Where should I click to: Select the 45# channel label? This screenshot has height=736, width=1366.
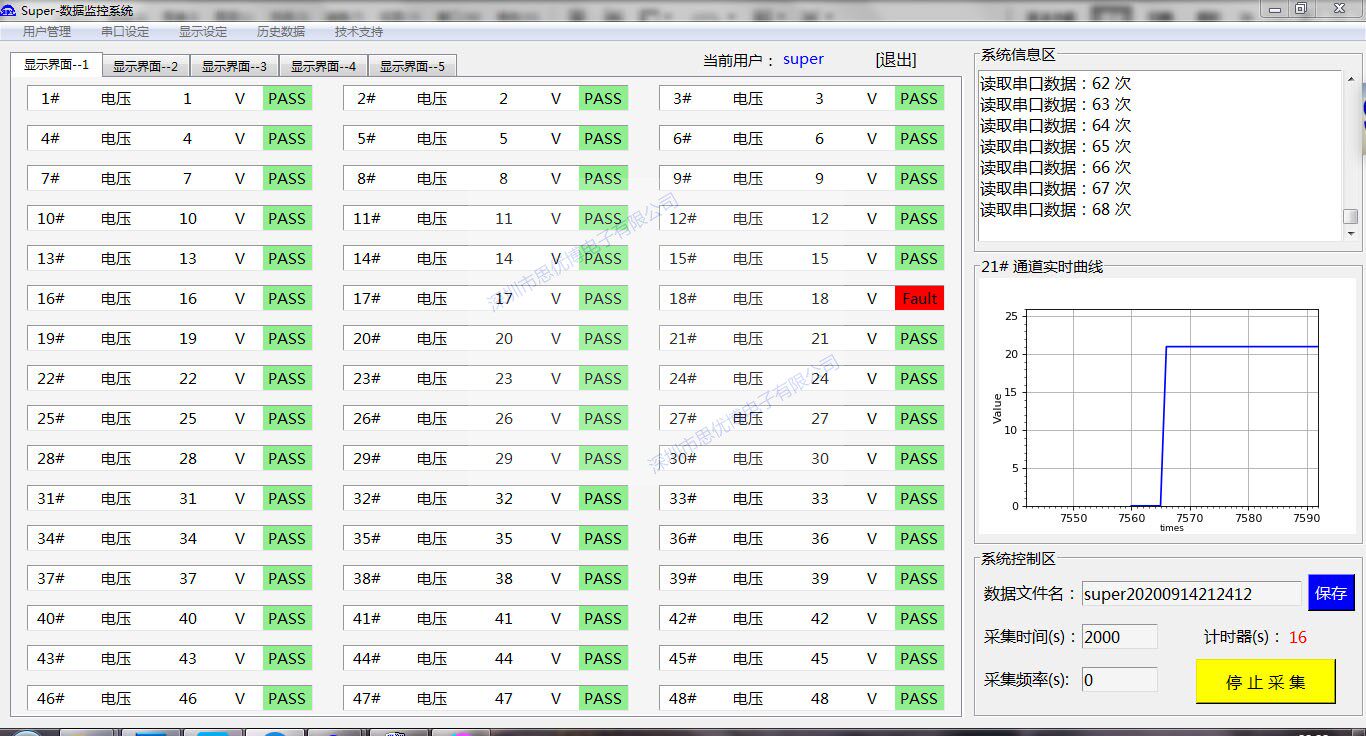pyautogui.click(x=683, y=658)
